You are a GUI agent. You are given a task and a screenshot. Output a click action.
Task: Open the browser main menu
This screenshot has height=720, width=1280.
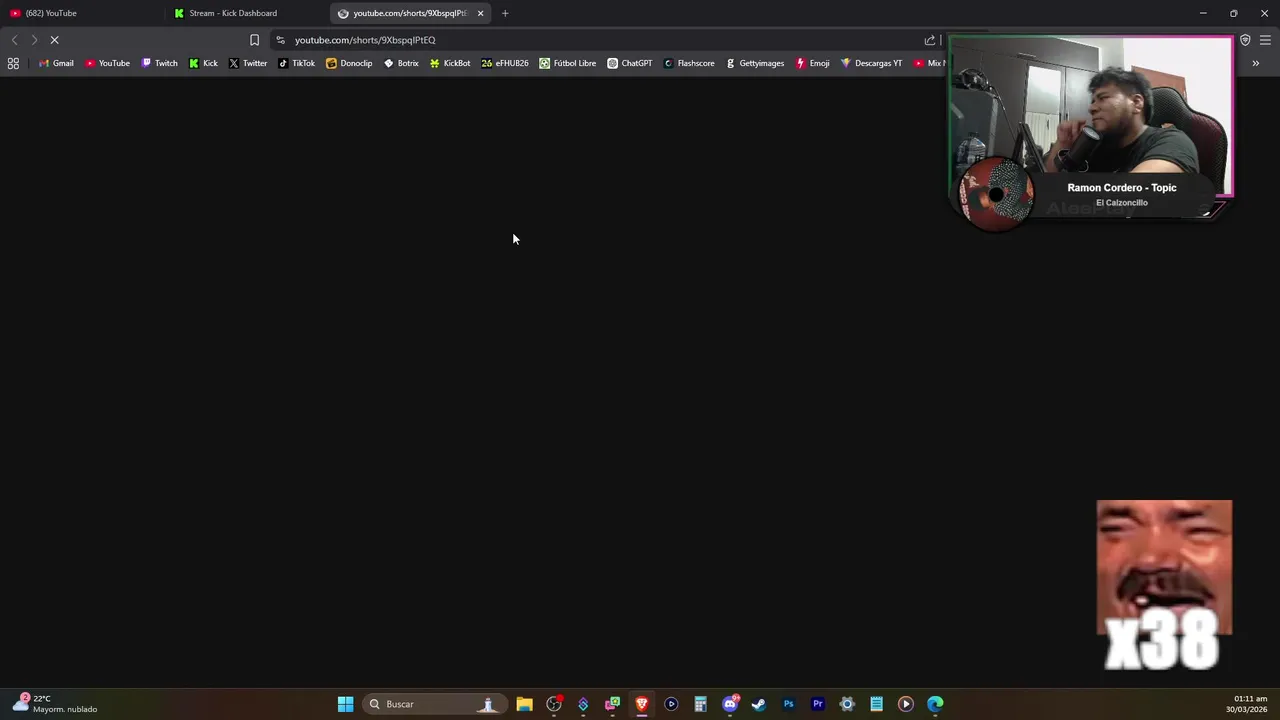tap(1265, 40)
